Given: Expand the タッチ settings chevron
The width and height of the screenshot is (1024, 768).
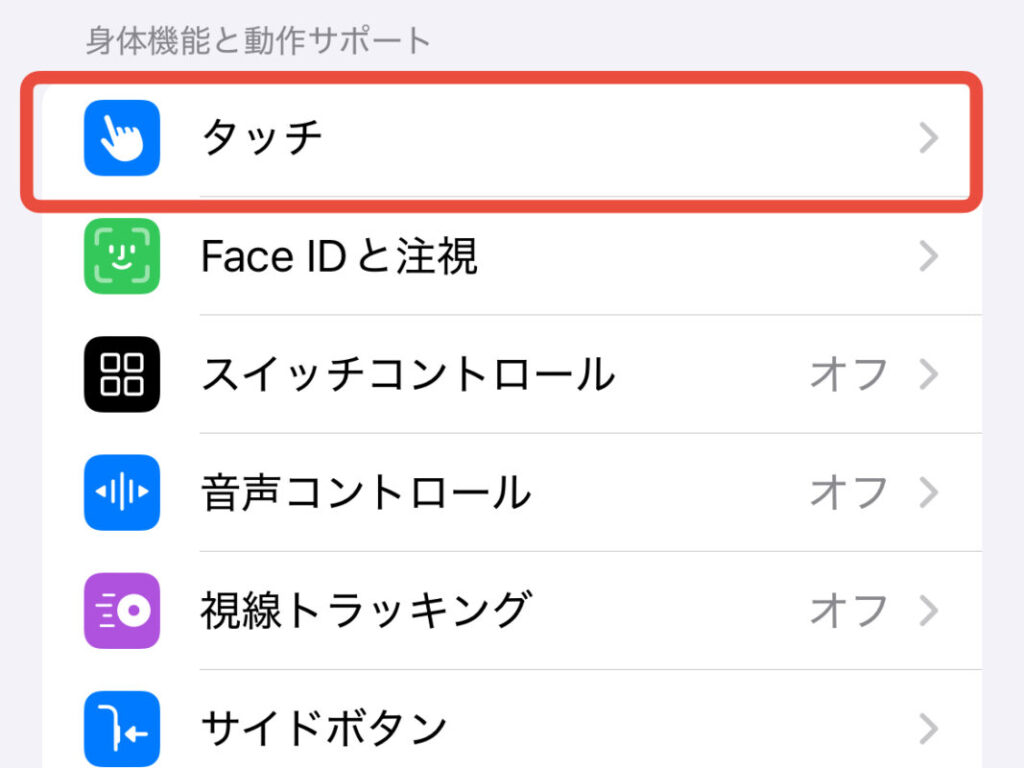Looking at the screenshot, I should 928,140.
